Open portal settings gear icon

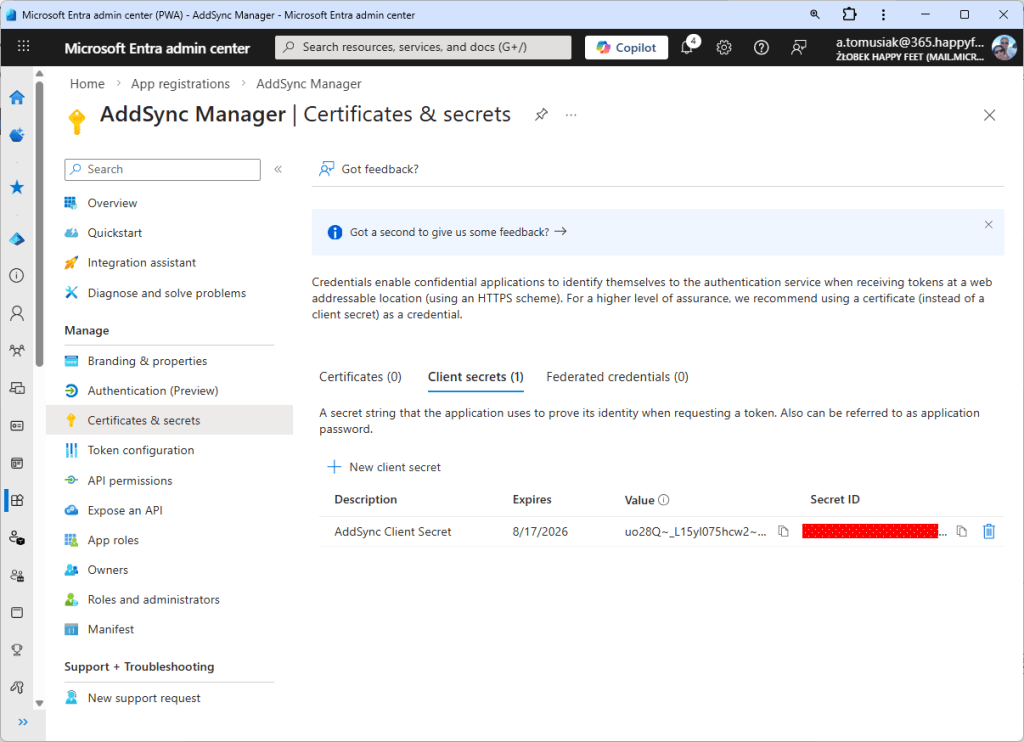tap(724, 47)
